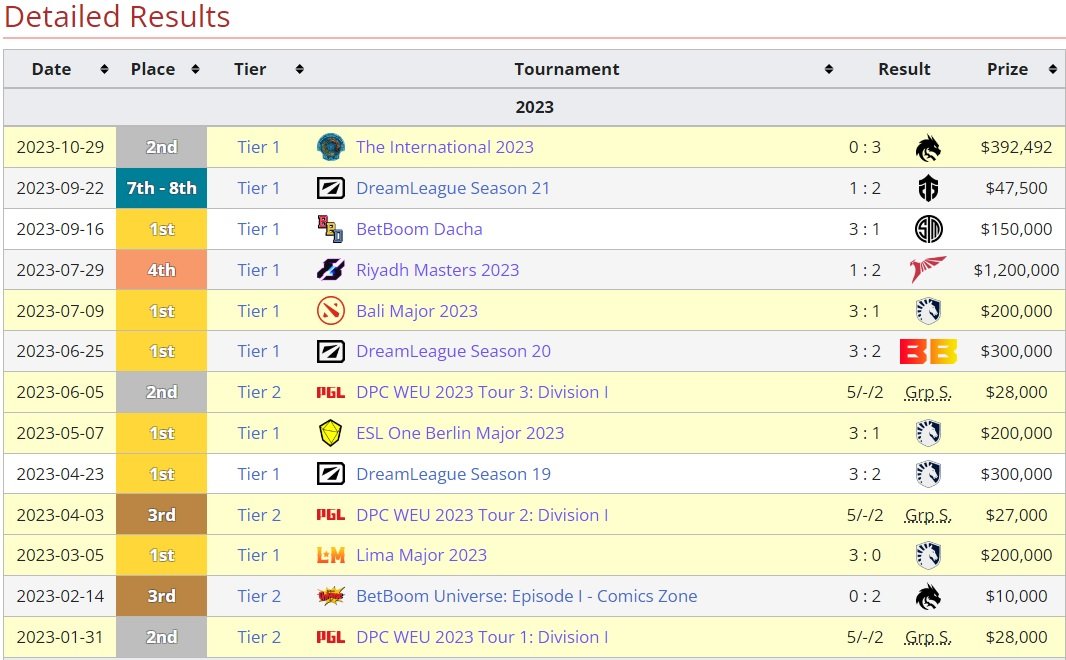Click TSM opponent logo in BetBoom Dacha row

pyautogui.click(x=928, y=229)
